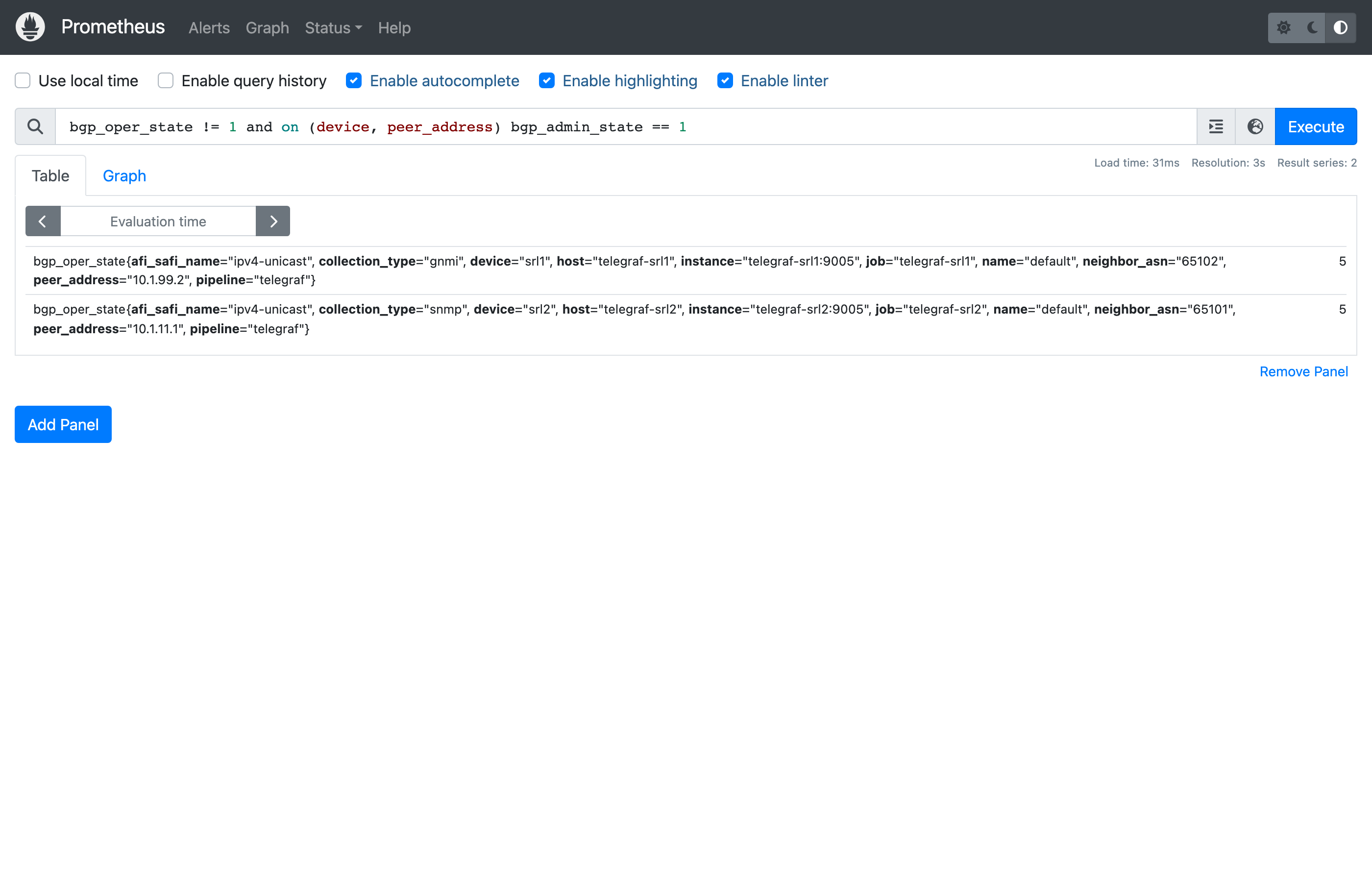
Task: Go to previous evaluation time
Action: 43,221
